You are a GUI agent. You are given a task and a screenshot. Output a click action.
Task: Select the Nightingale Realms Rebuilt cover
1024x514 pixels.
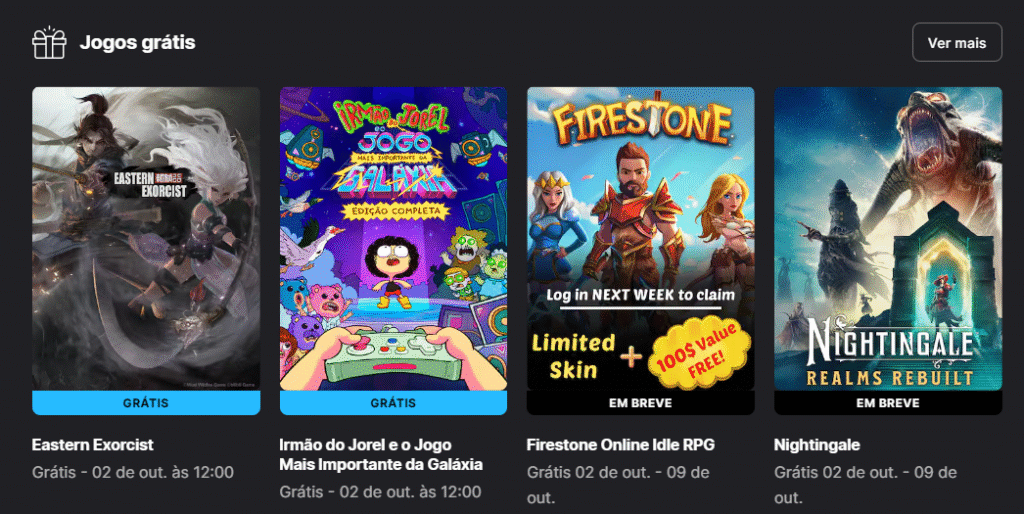[888, 239]
